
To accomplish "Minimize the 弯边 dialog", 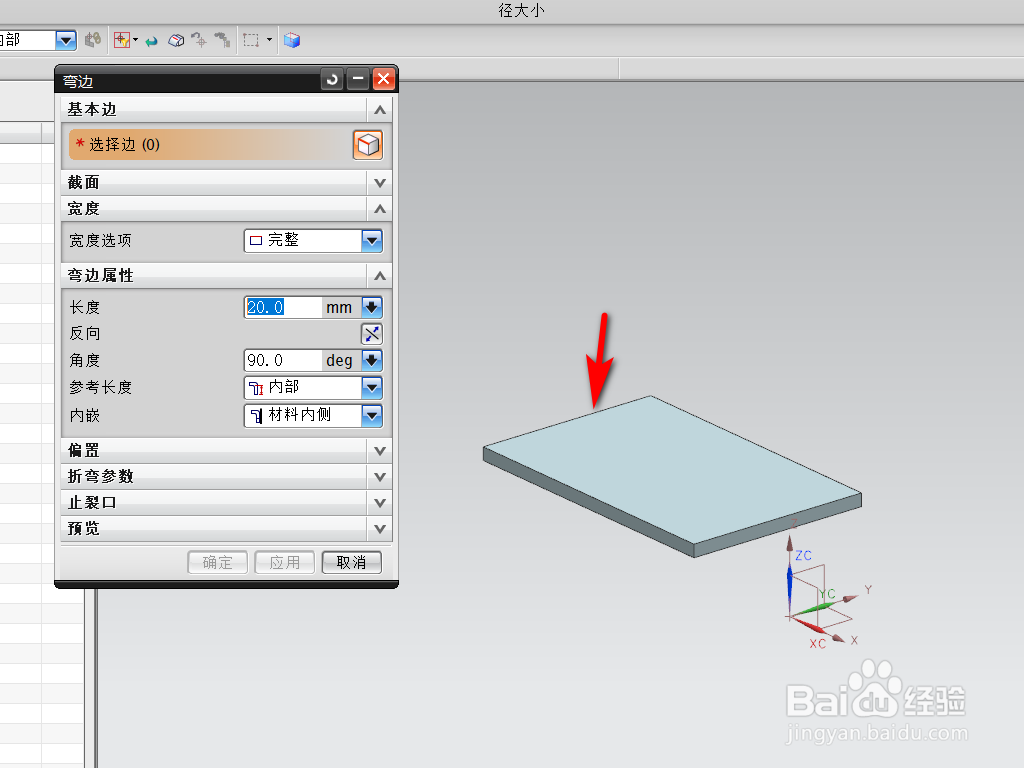I will pyautogui.click(x=358, y=80).
